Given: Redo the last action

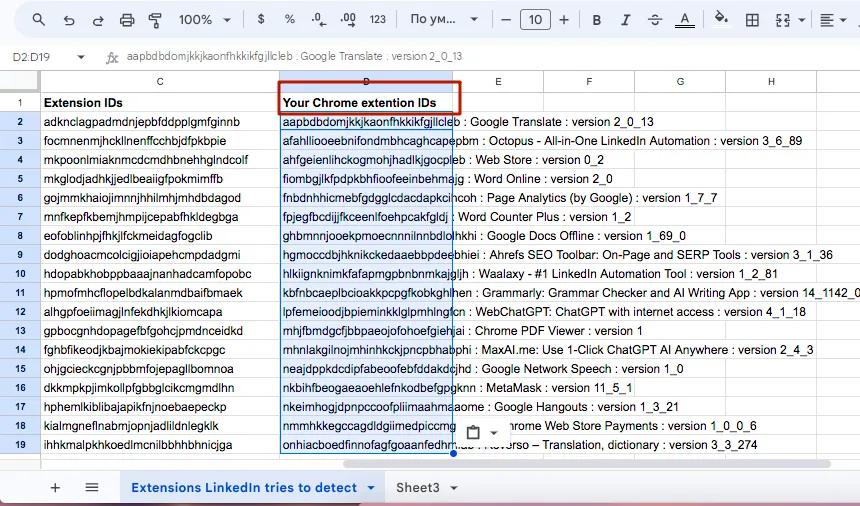Looking at the screenshot, I should (98, 20).
